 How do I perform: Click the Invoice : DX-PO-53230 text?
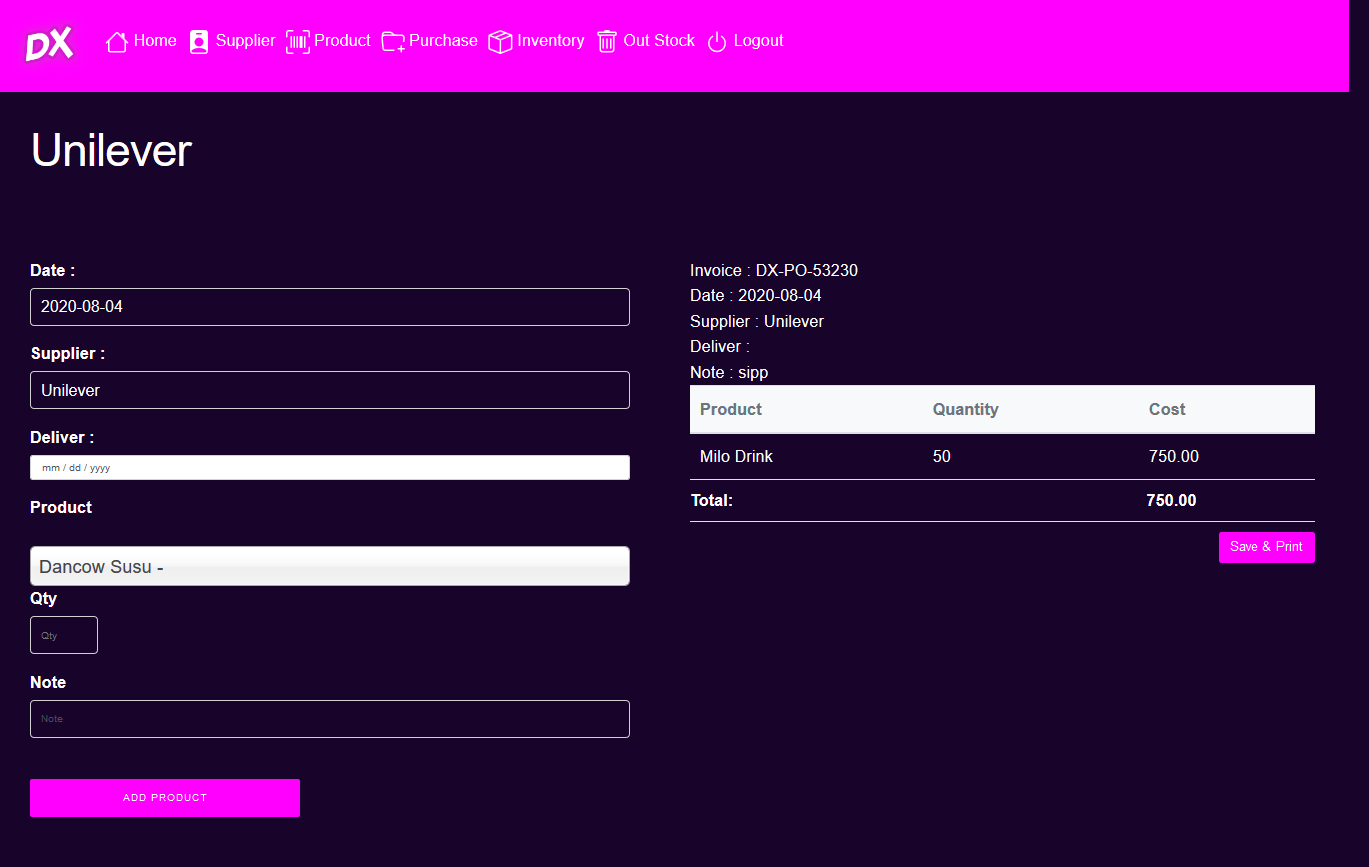(774, 270)
